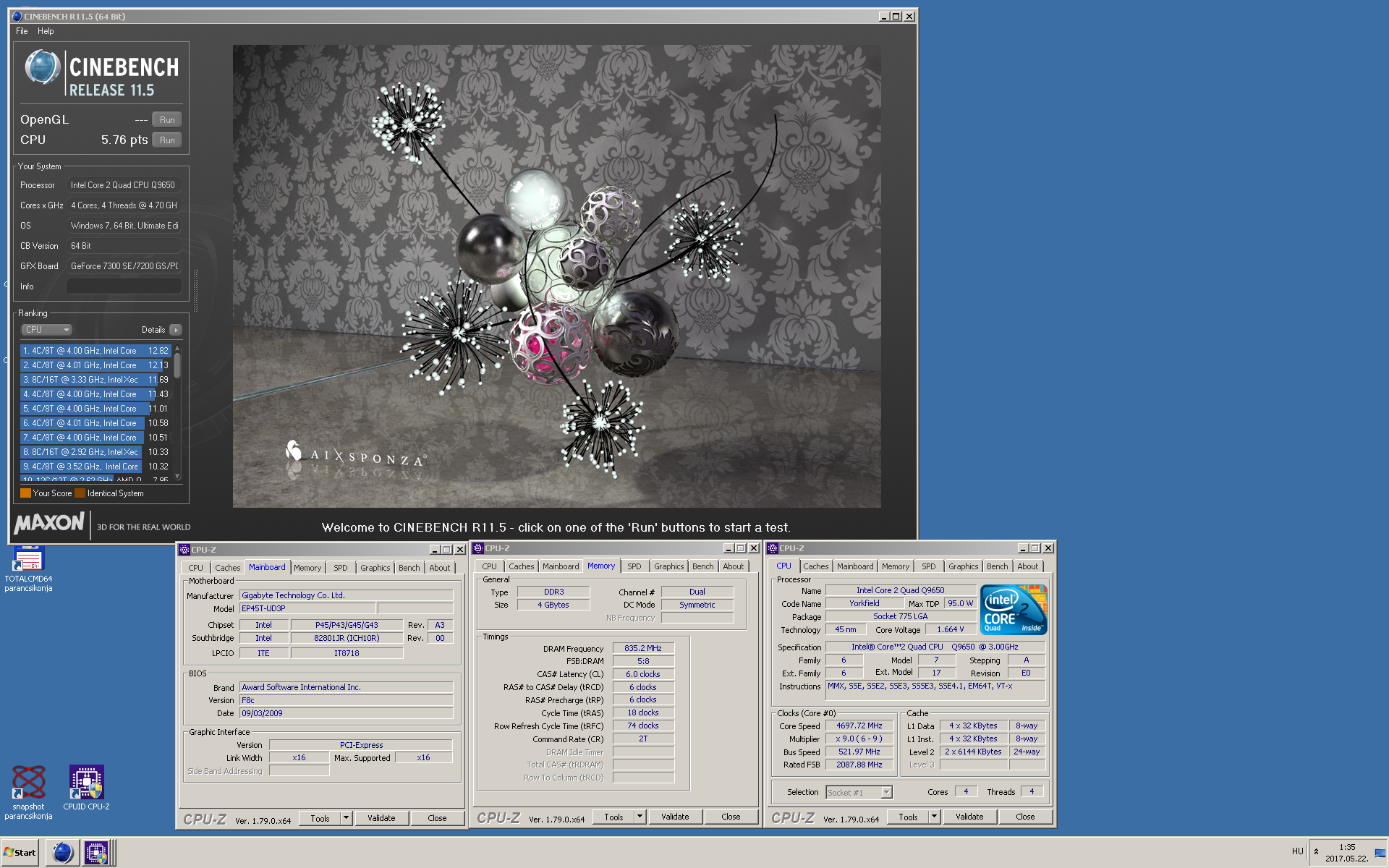Open the CPUID CPU-Z desktop shortcut

(86, 788)
